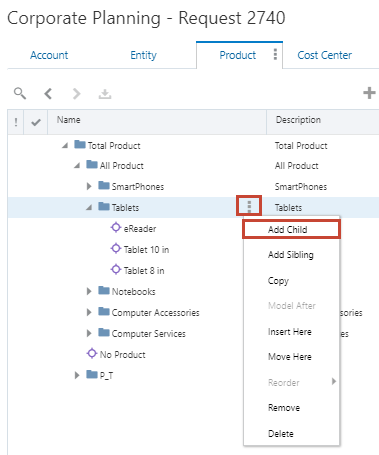The height and width of the screenshot is (455, 379).
Task: Expand the P_T node
Action: pos(77,375)
